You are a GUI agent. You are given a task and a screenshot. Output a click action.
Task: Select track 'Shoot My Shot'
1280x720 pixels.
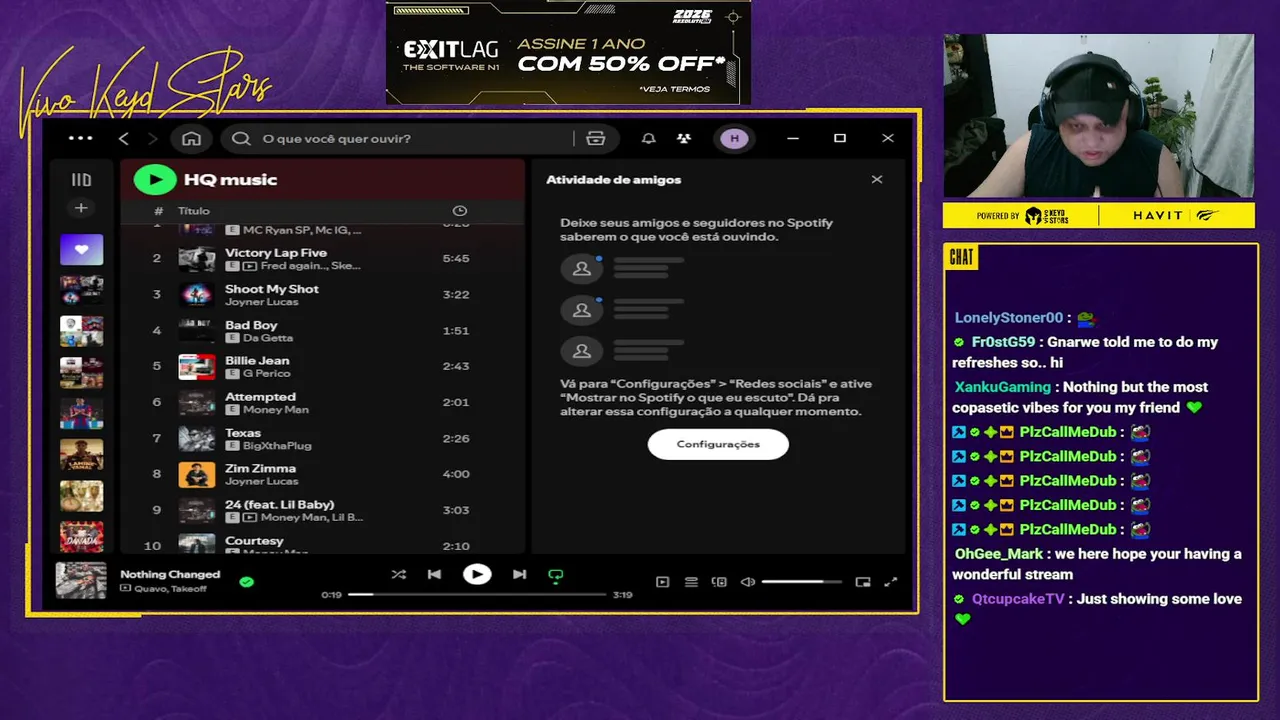coord(322,294)
